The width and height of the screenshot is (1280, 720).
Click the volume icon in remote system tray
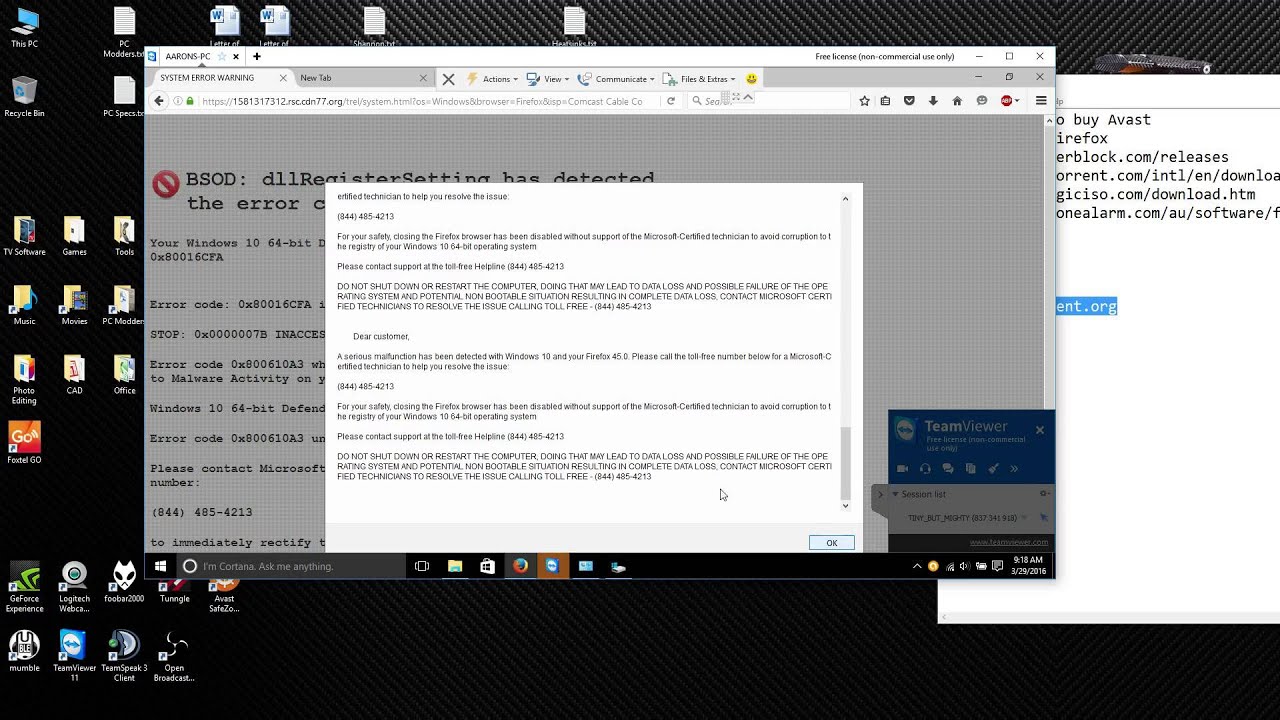[x=964, y=566]
